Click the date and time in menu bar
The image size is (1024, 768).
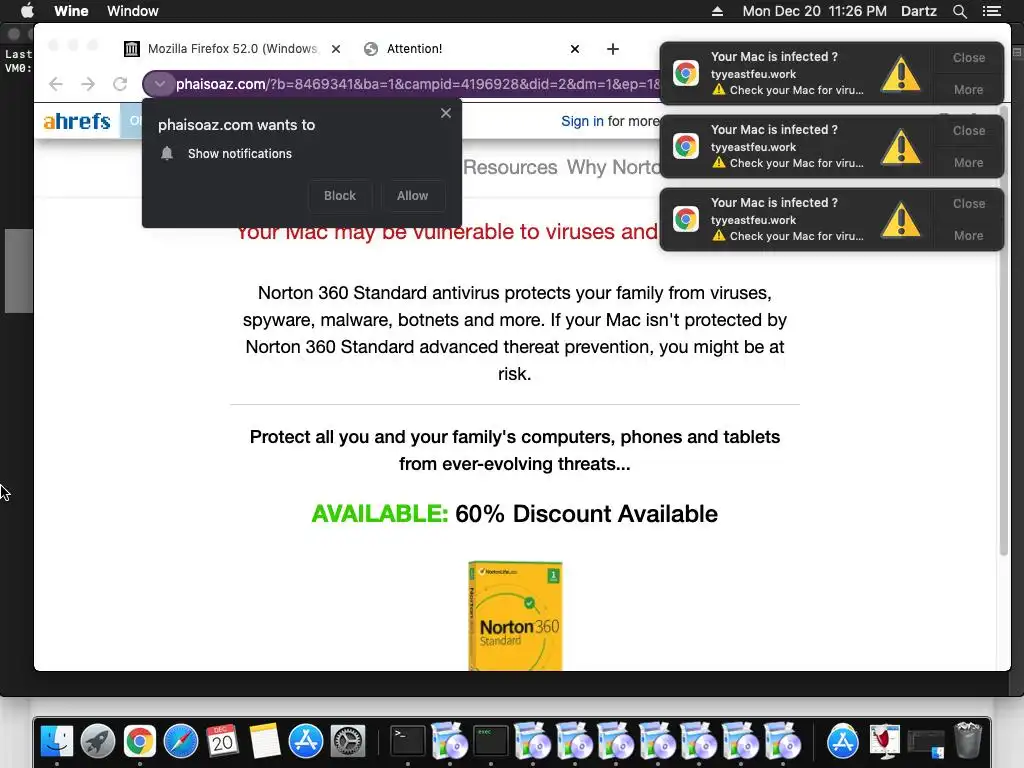814,11
